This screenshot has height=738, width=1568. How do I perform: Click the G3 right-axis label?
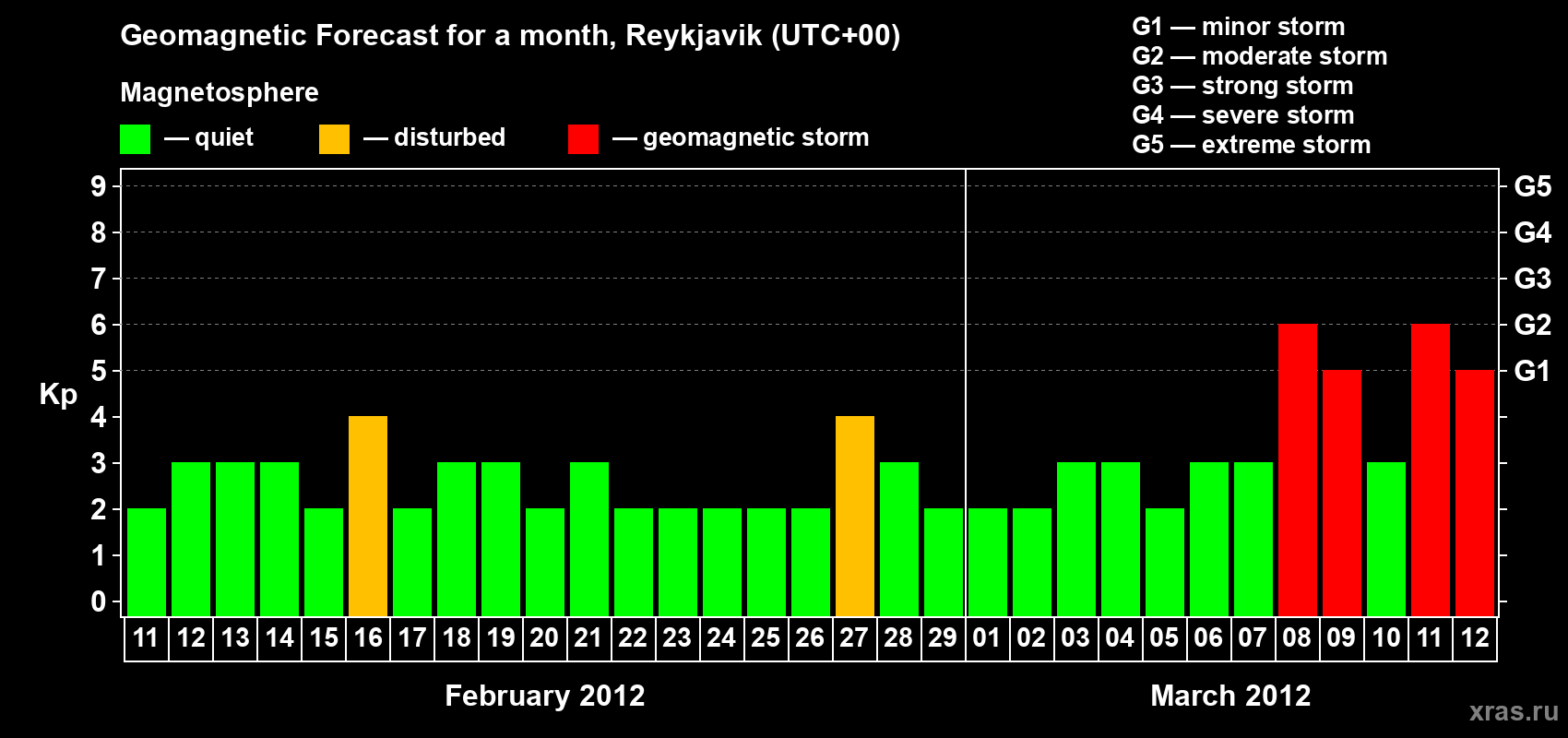(1533, 279)
